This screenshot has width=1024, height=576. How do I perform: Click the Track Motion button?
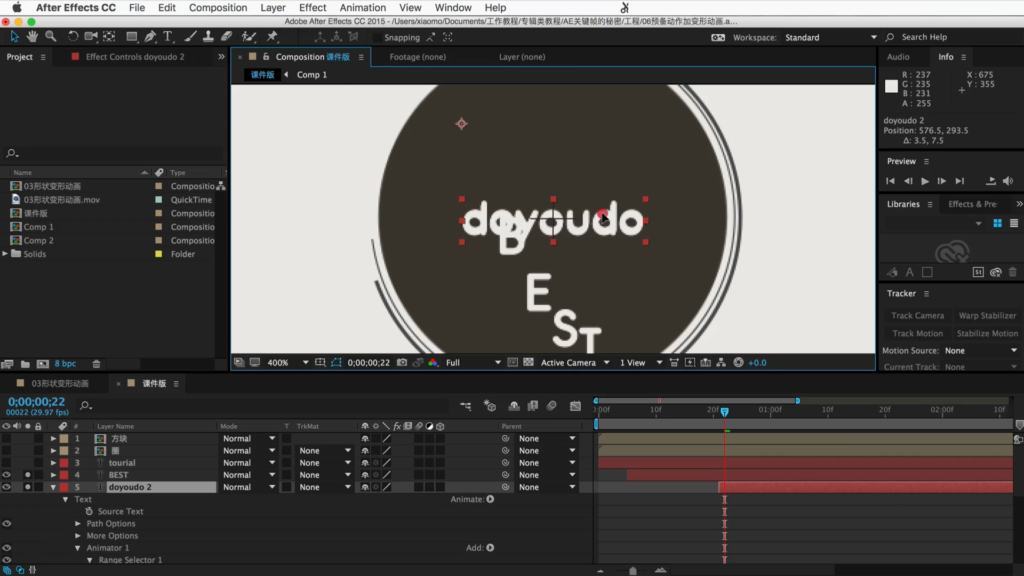(x=917, y=333)
